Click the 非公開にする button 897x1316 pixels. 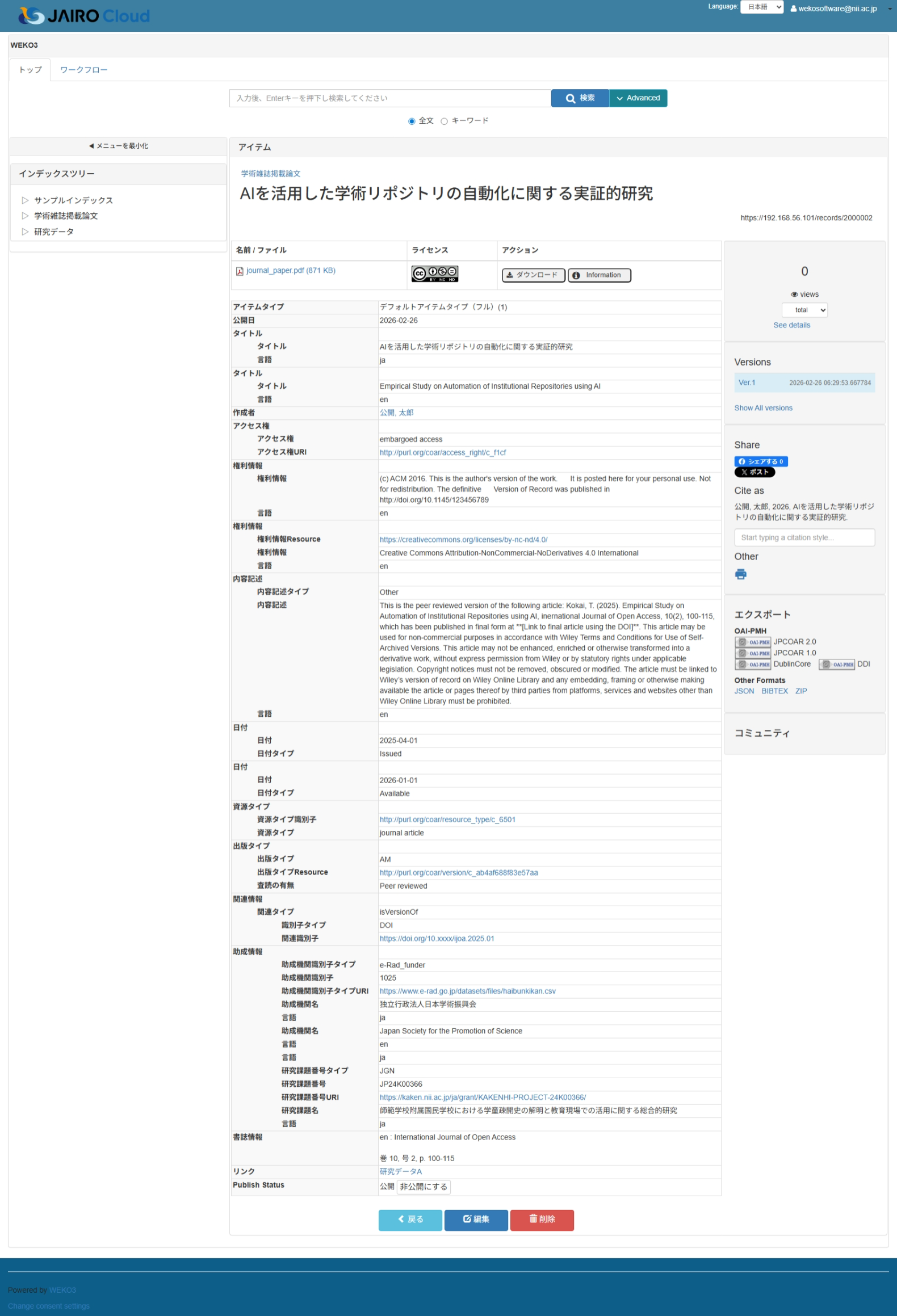[424, 1187]
